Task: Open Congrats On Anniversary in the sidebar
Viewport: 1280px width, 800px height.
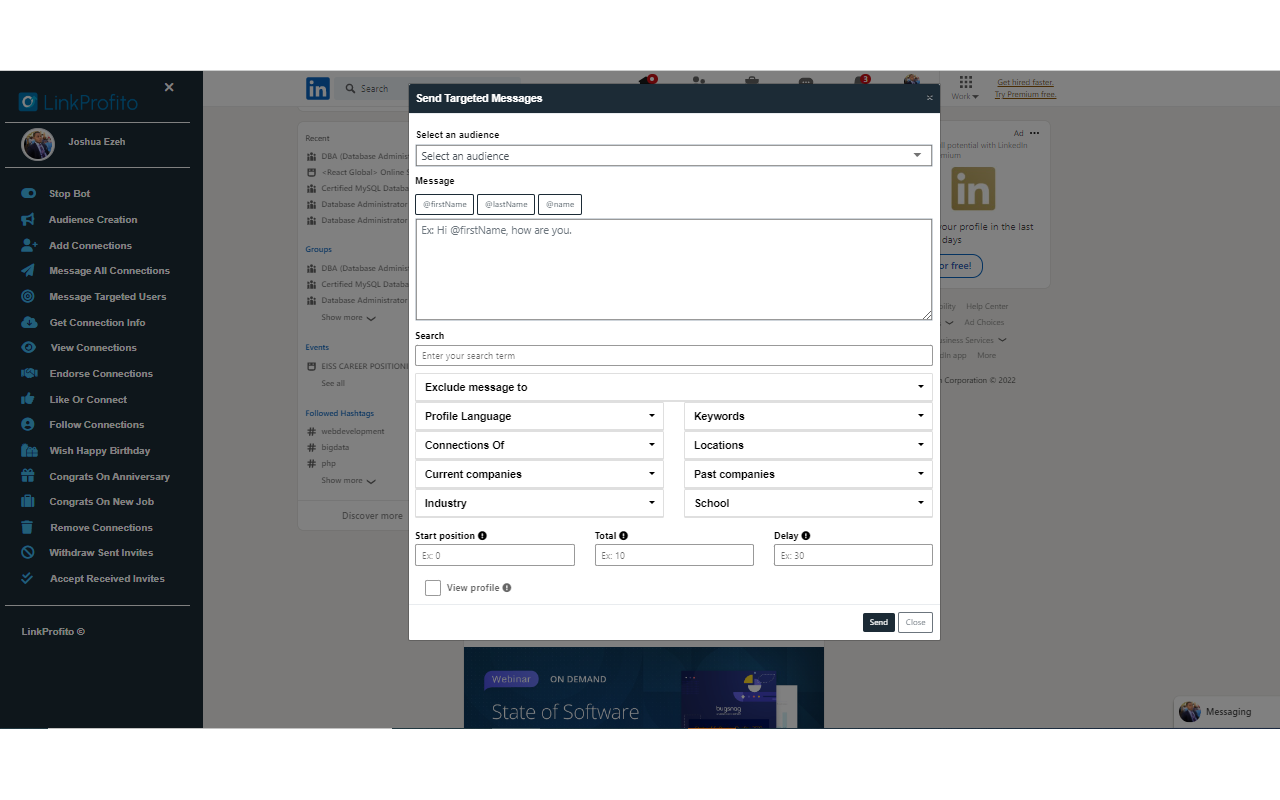Action: (x=110, y=476)
